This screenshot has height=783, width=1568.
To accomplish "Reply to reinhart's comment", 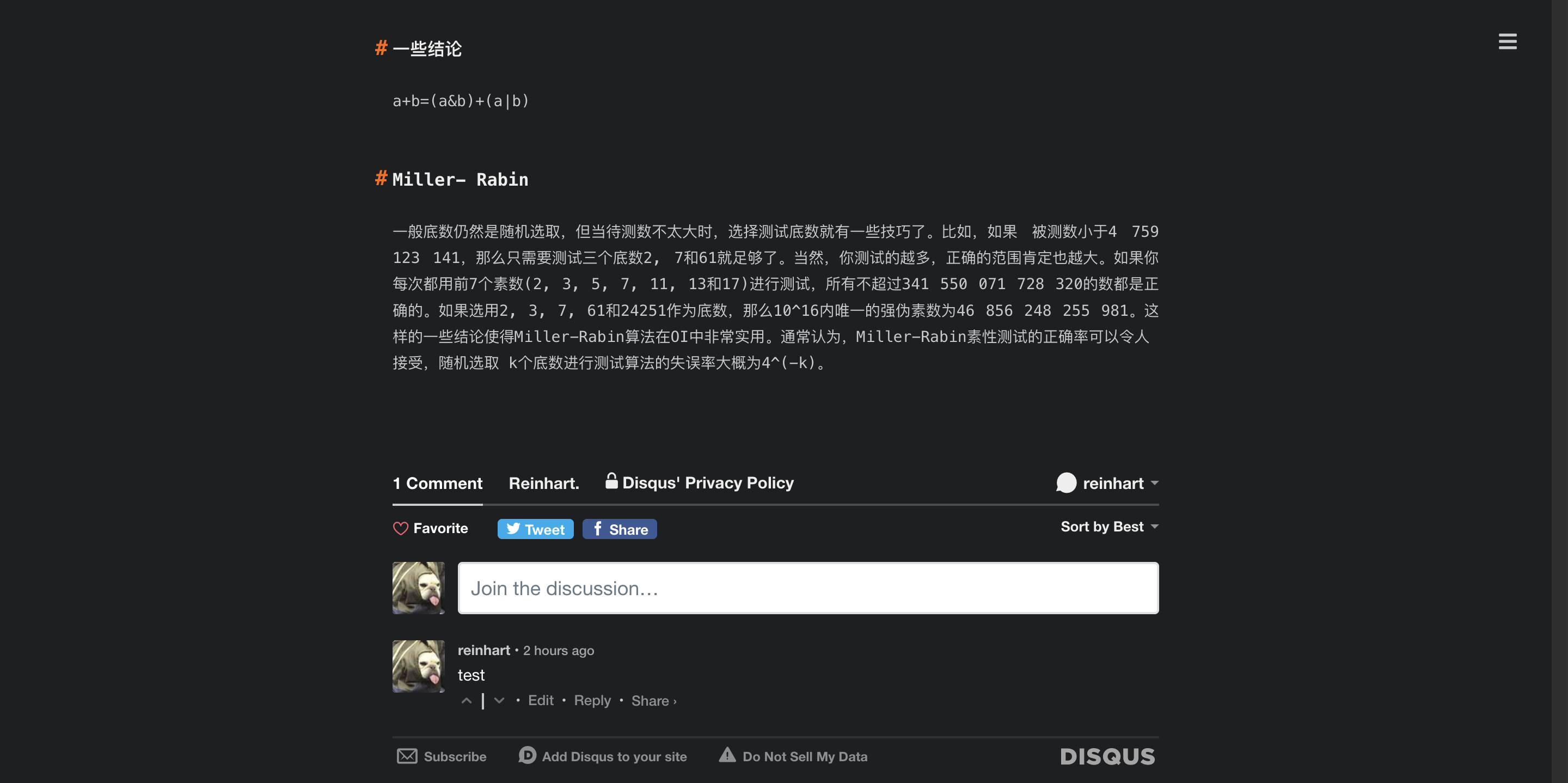I will point(592,700).
